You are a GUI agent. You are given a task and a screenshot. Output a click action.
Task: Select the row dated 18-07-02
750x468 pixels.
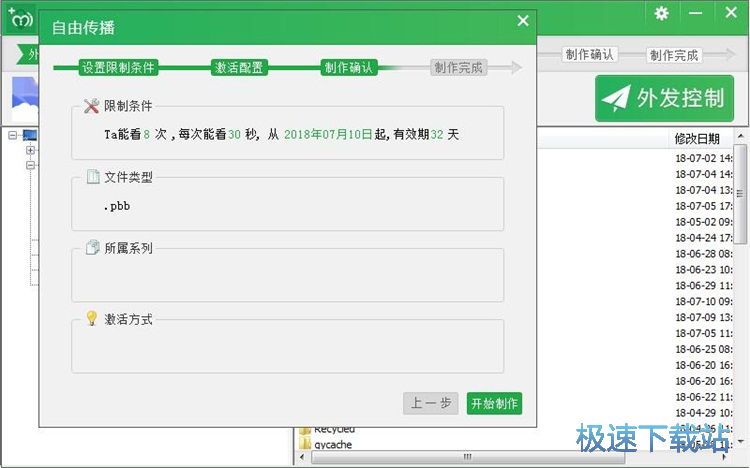(x=703, y=158)
